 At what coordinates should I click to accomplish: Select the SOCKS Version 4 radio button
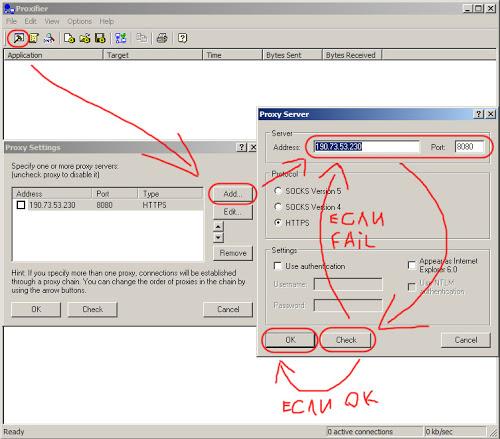pyautogui.click(x=278, y=207)
